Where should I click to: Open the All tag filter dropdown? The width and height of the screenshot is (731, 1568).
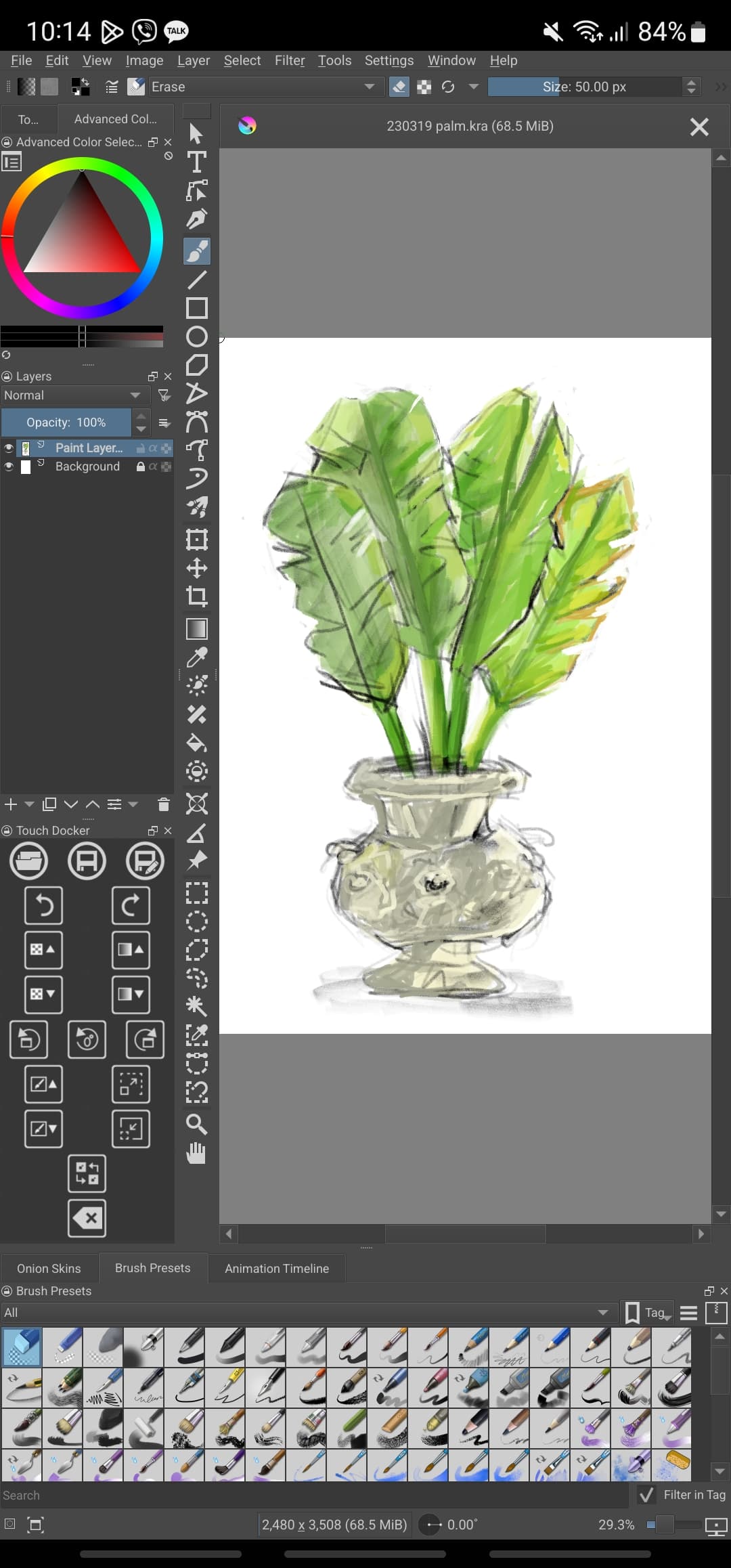(308, 1313)
